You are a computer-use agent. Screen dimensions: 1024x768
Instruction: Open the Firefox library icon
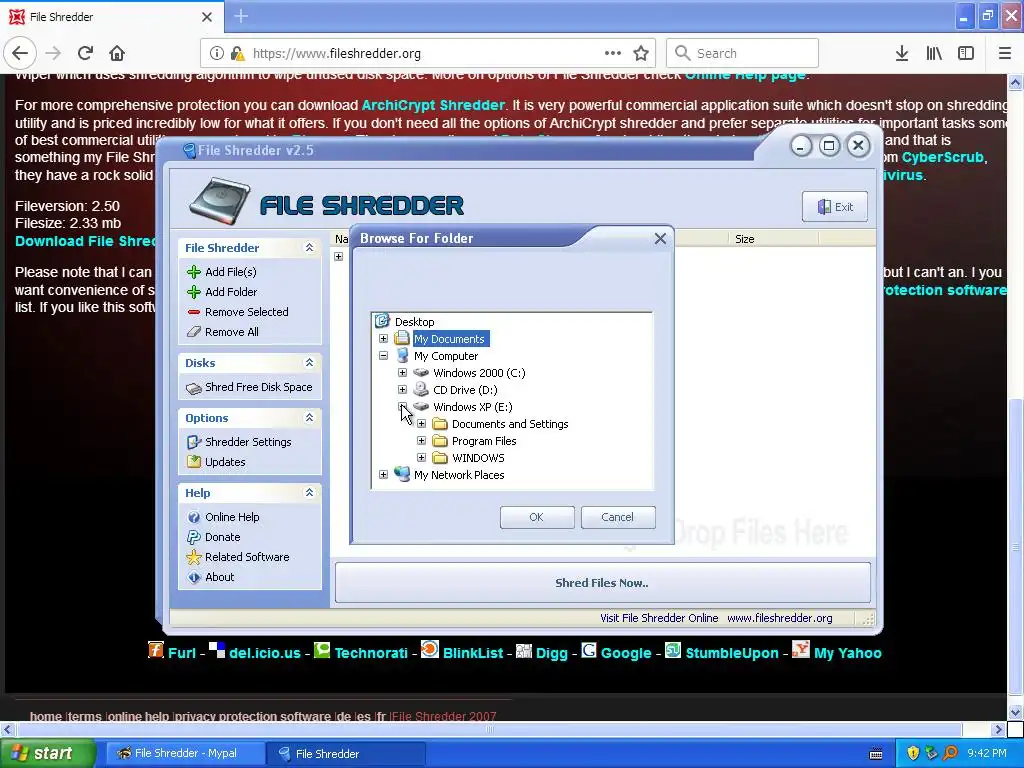click(934, 53)
